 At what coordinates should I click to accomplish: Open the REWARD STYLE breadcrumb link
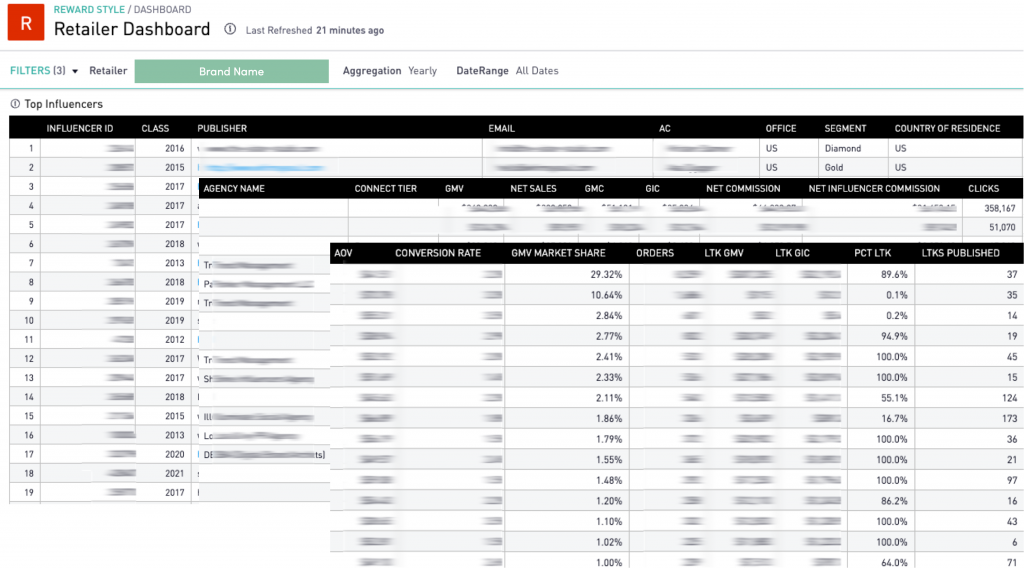click(89, 10)
